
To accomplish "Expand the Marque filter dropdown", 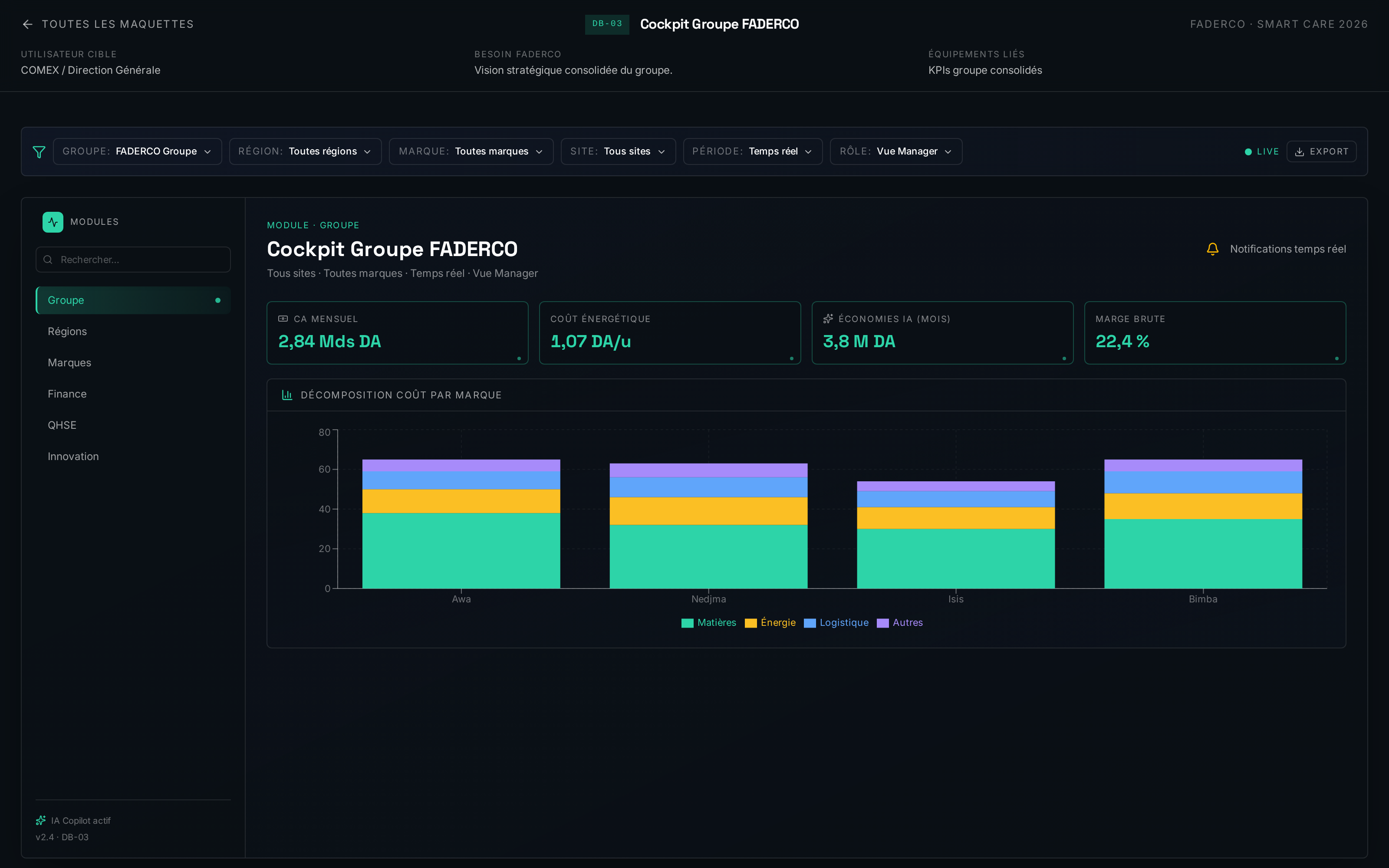I will pos(471,151).
